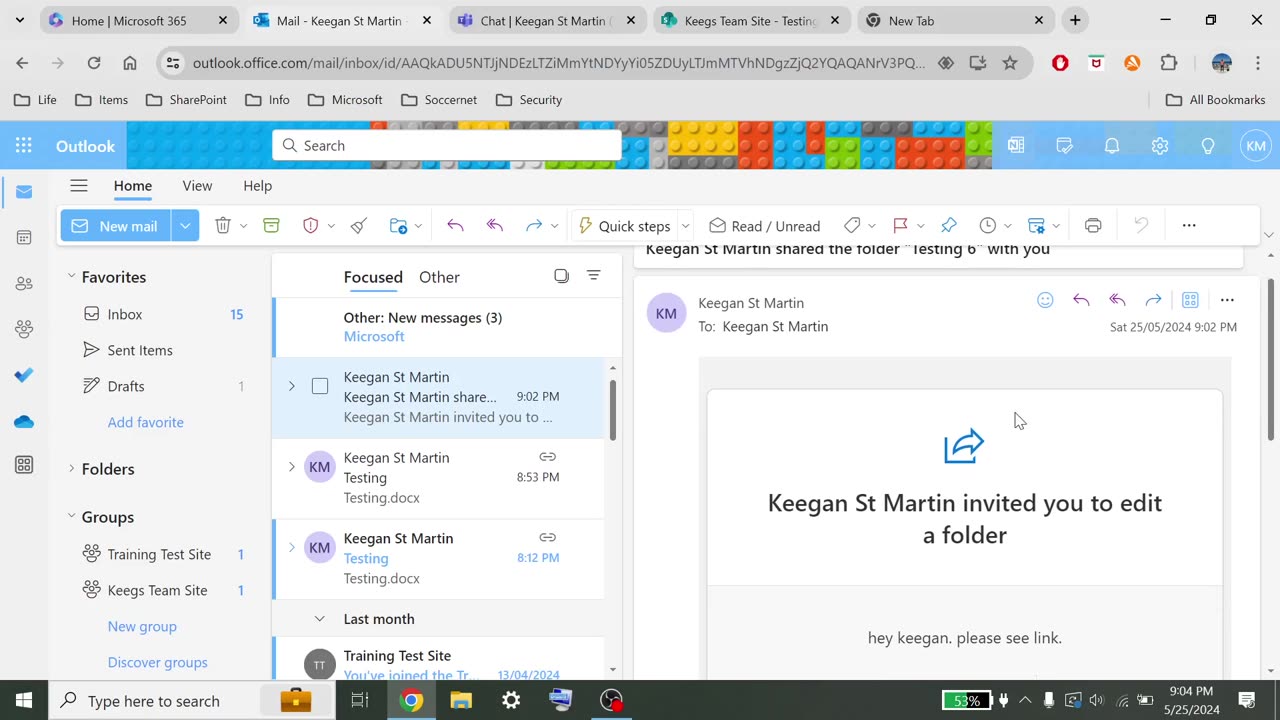Viewport: 1280px width, 720px height.
Task: Open the Notifications bell icon
Action: (1112, 146)
